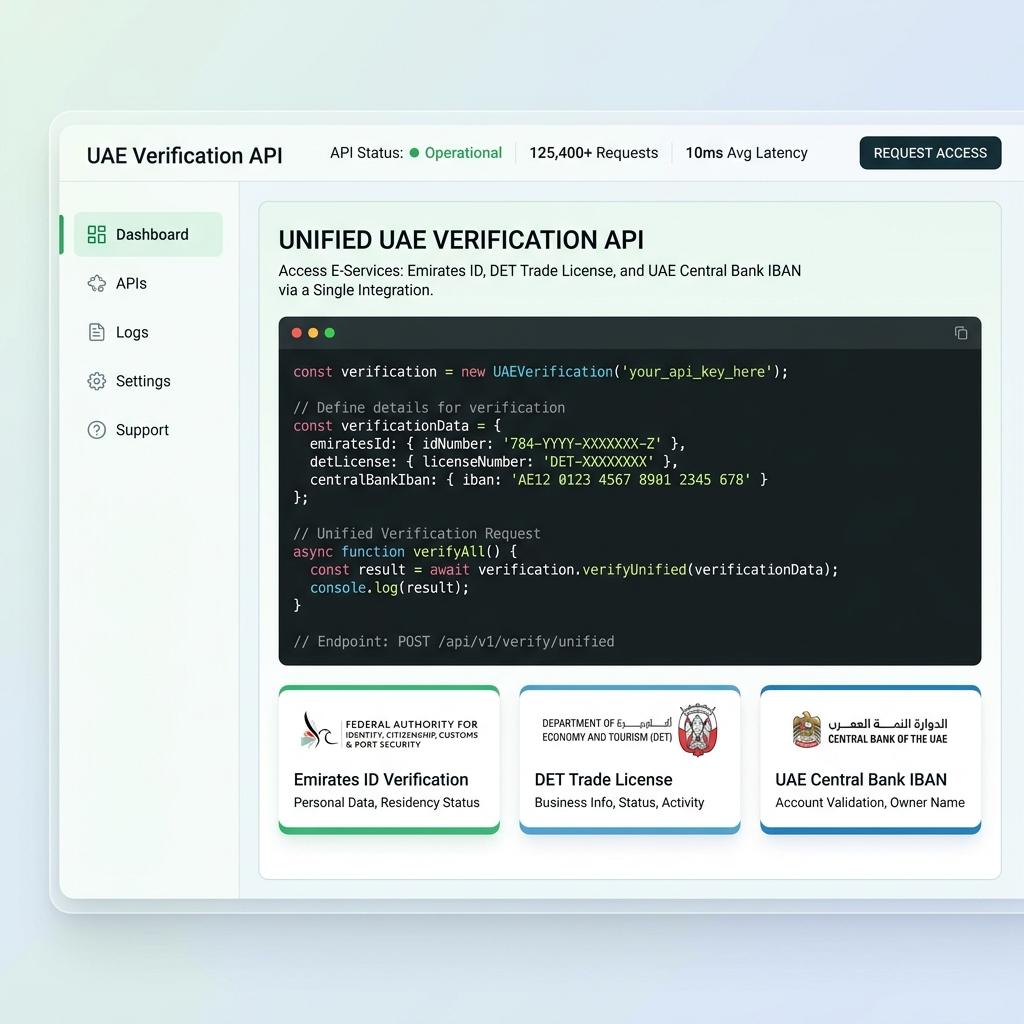Click the green window dot in code block
This screenshot has height=1024, width=1024.
[330, 333]
